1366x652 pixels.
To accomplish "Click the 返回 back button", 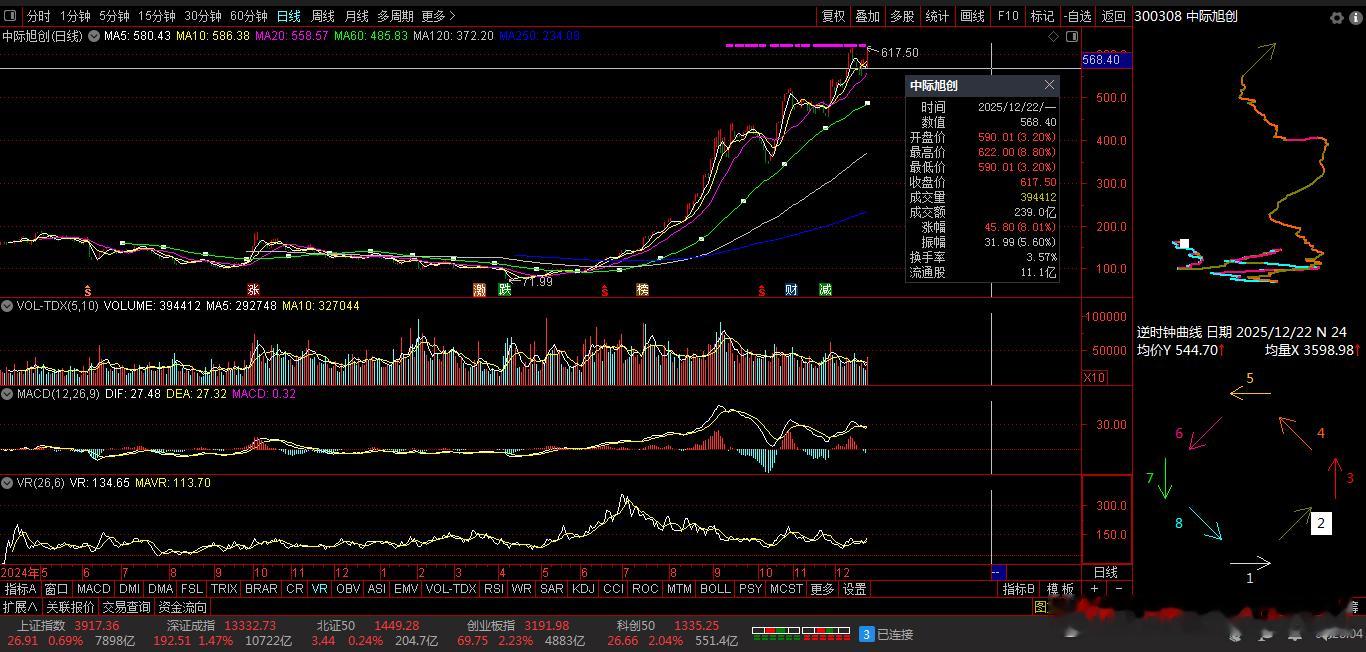I will point(1113,16).
